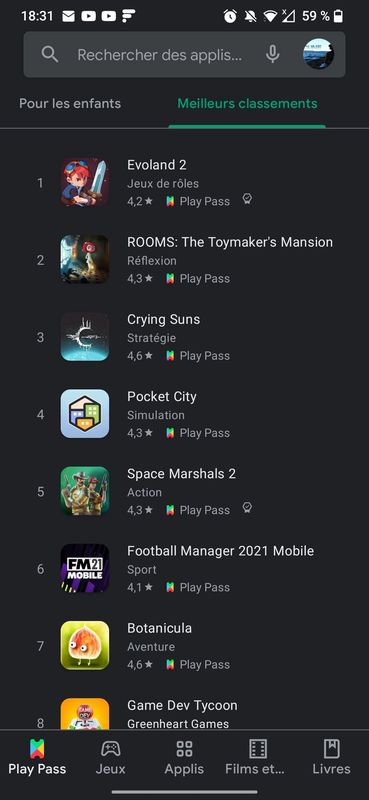Open the account profile avatar
This screenshot has width=369, height=800.
point(318,54)
